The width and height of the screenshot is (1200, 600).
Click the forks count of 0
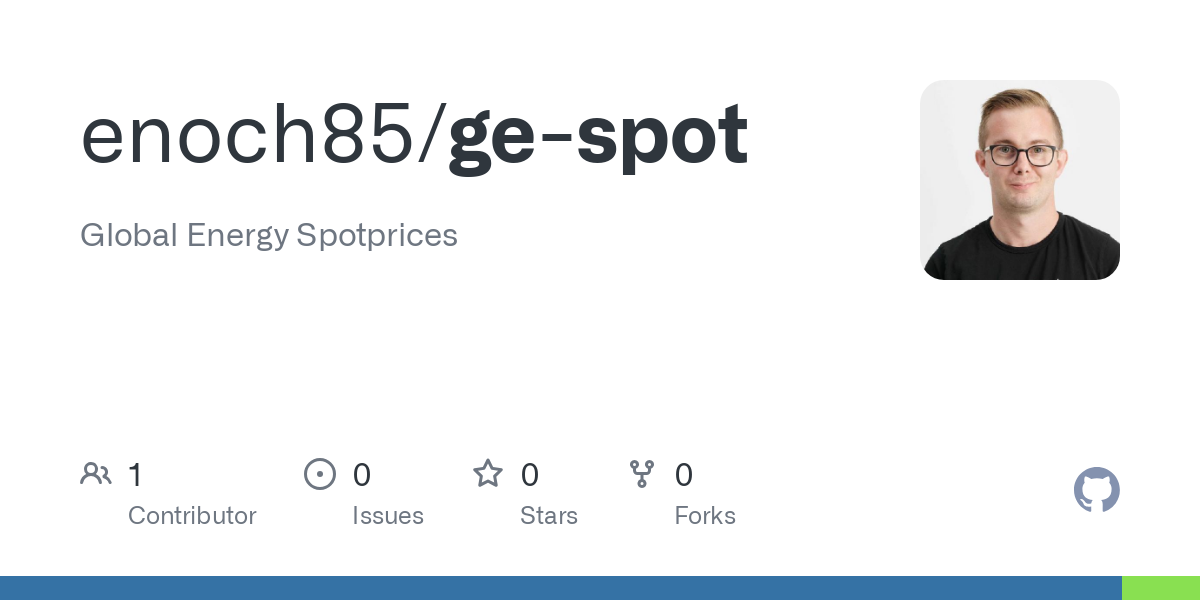(x=684, y=475)
